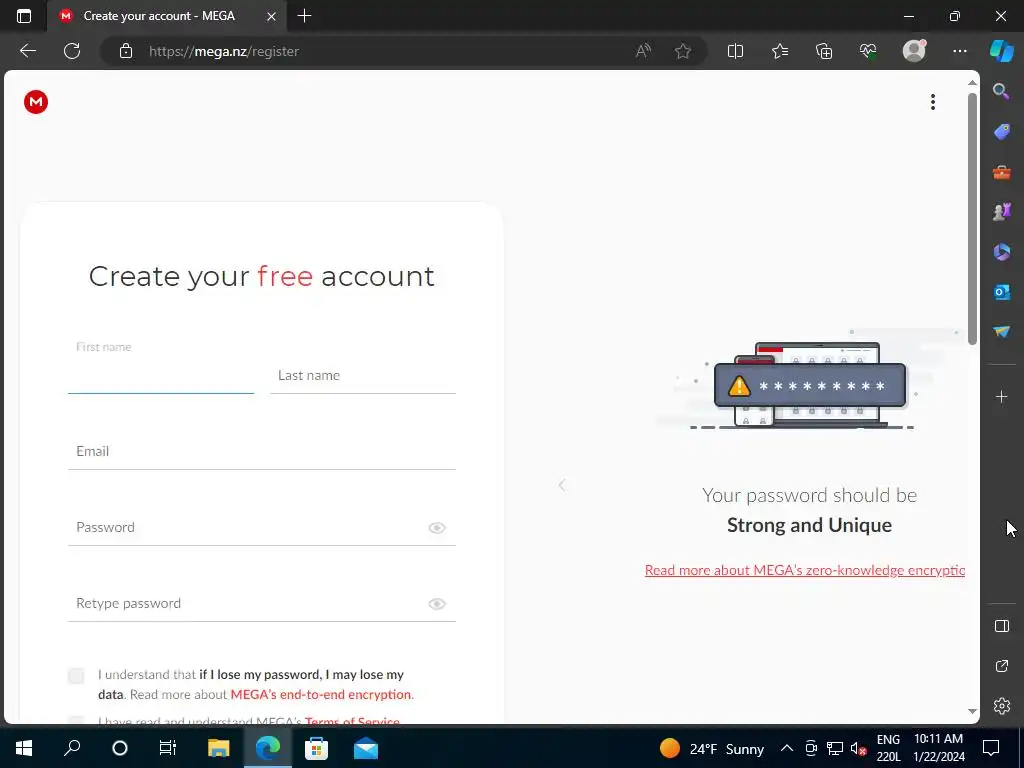Click the MEGA logo icon
The image size is (1024, 768).
(36, 102)
